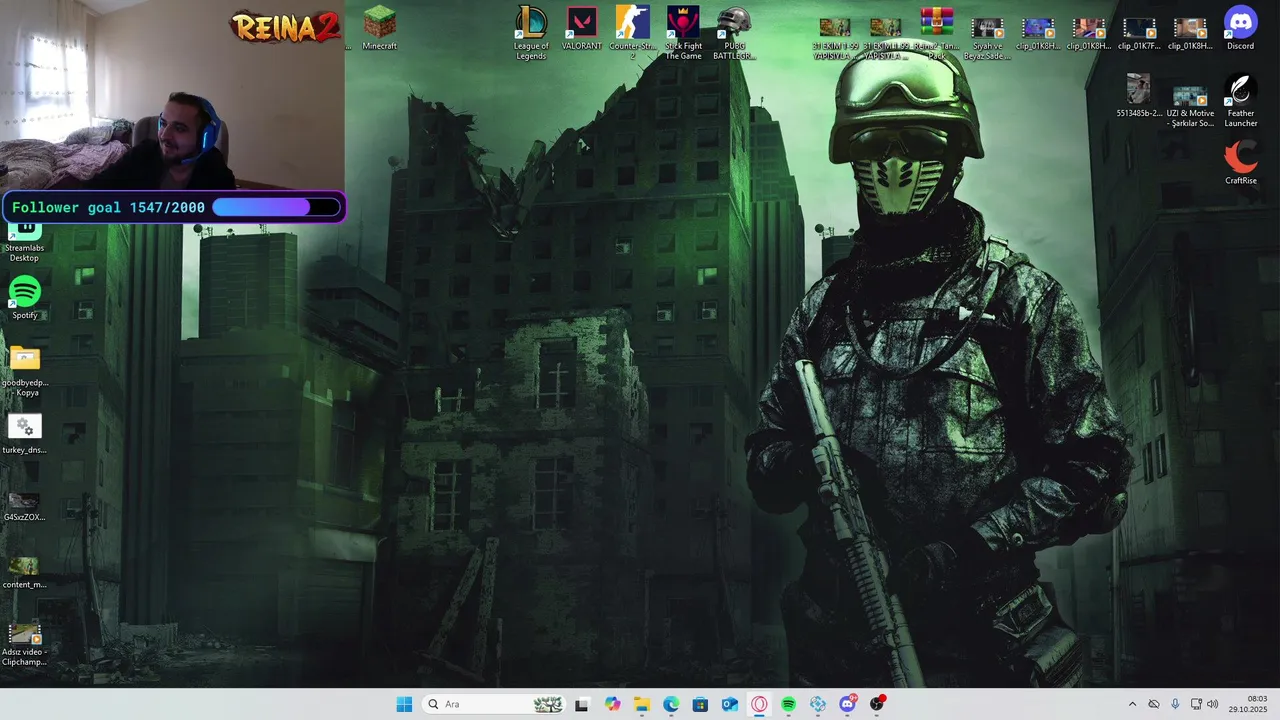Click the webcam overlay of the streamer

coord(172,95)
